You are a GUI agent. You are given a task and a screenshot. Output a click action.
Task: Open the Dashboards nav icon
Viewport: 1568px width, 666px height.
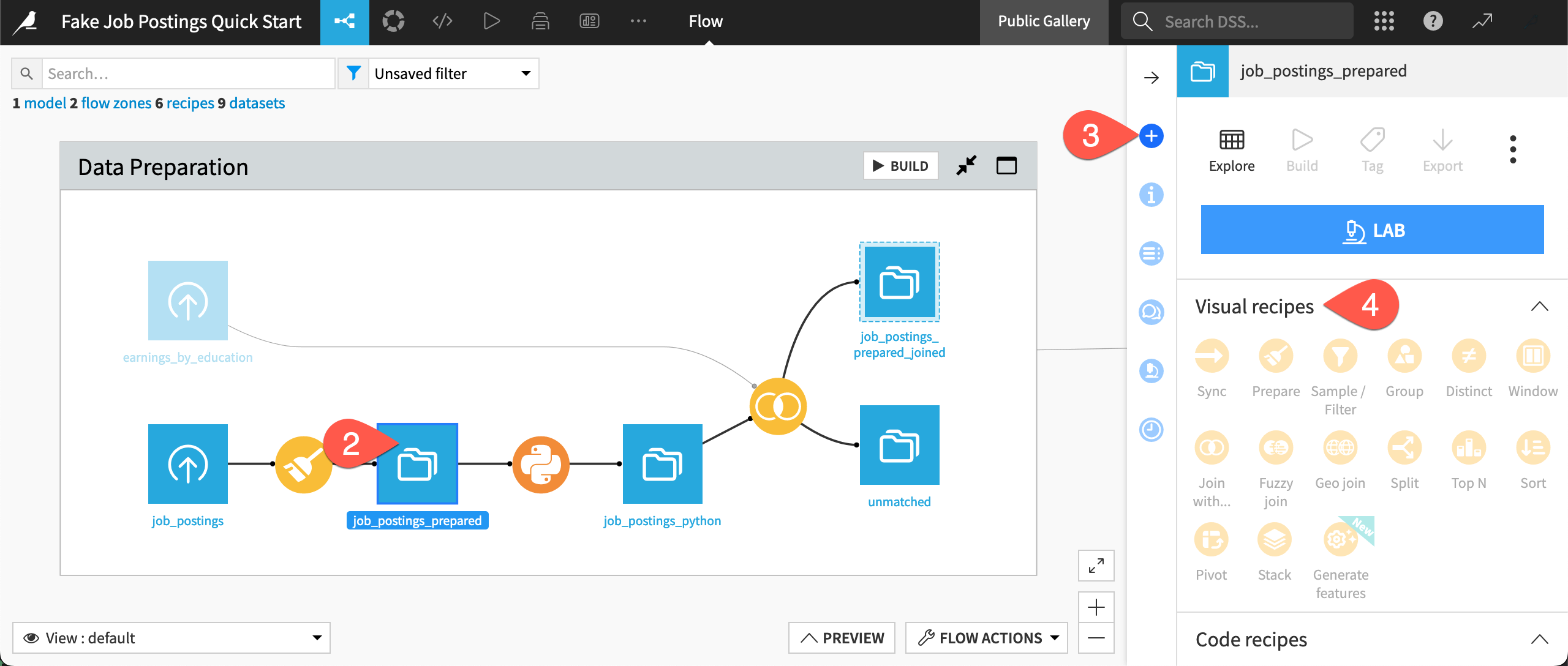[589, 21]
